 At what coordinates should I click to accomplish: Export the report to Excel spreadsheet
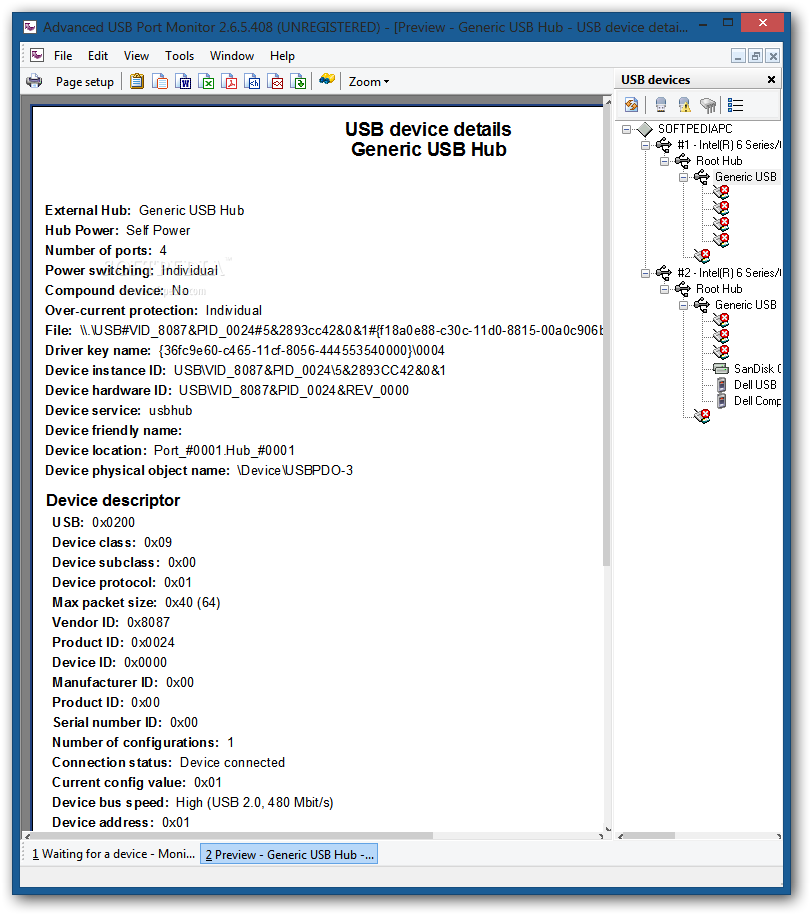207,81
